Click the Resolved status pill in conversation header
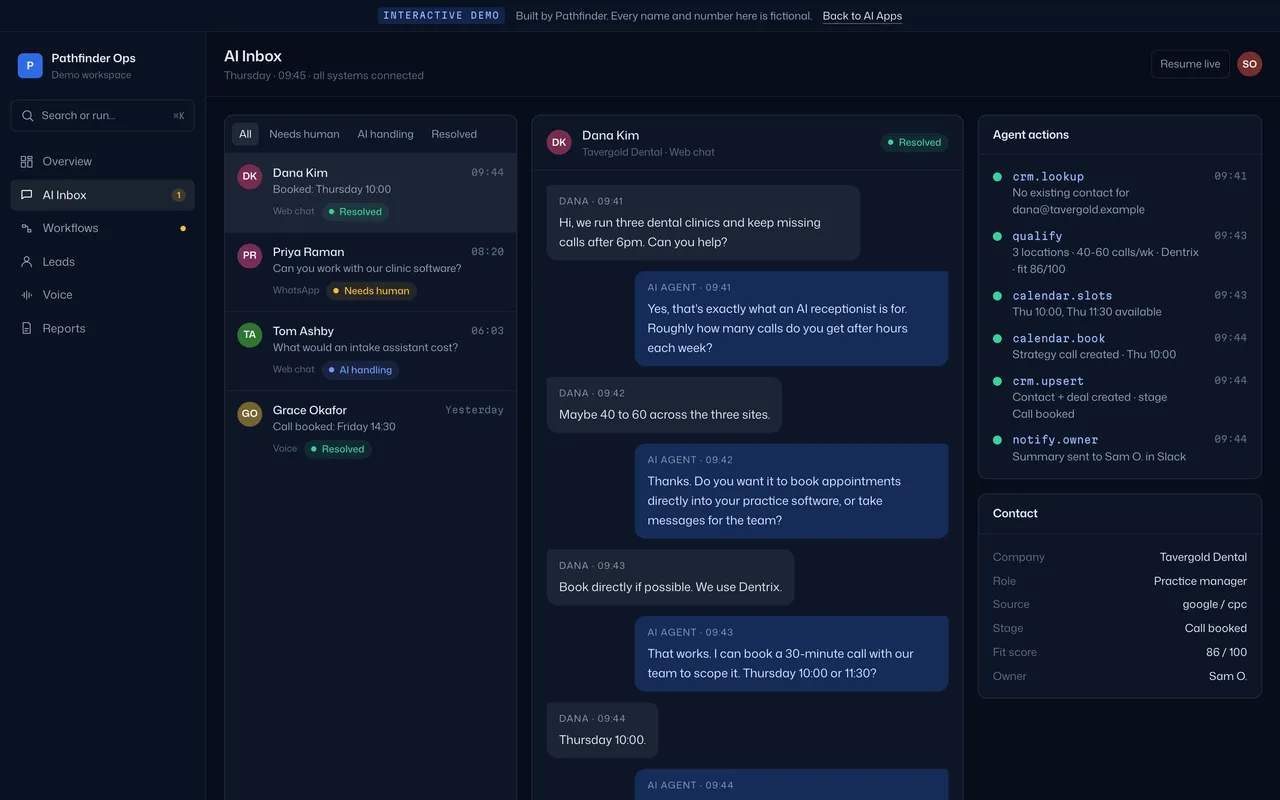The height and width of the screenshot is (800, 1280). point(914,142)
